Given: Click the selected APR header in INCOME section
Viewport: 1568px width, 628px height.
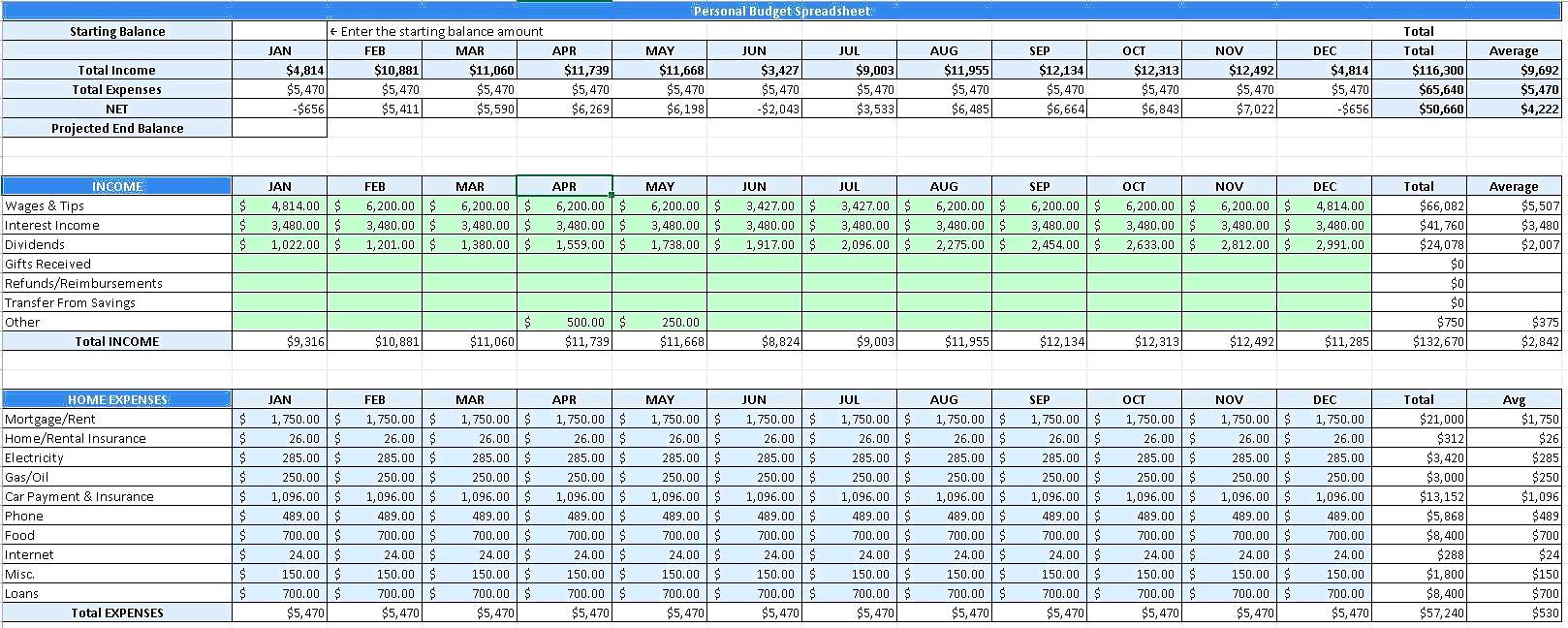Looking at the screenshot, I should 564,186.
